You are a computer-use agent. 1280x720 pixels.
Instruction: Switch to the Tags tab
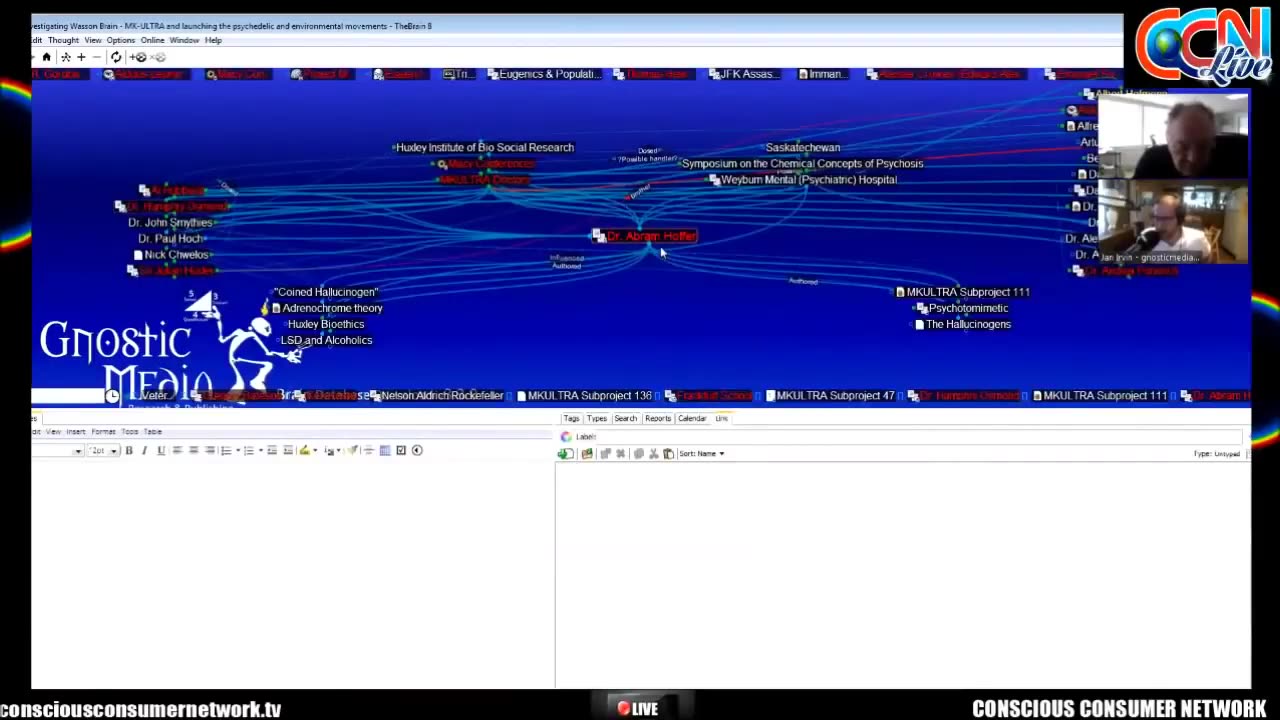(572, 418)
